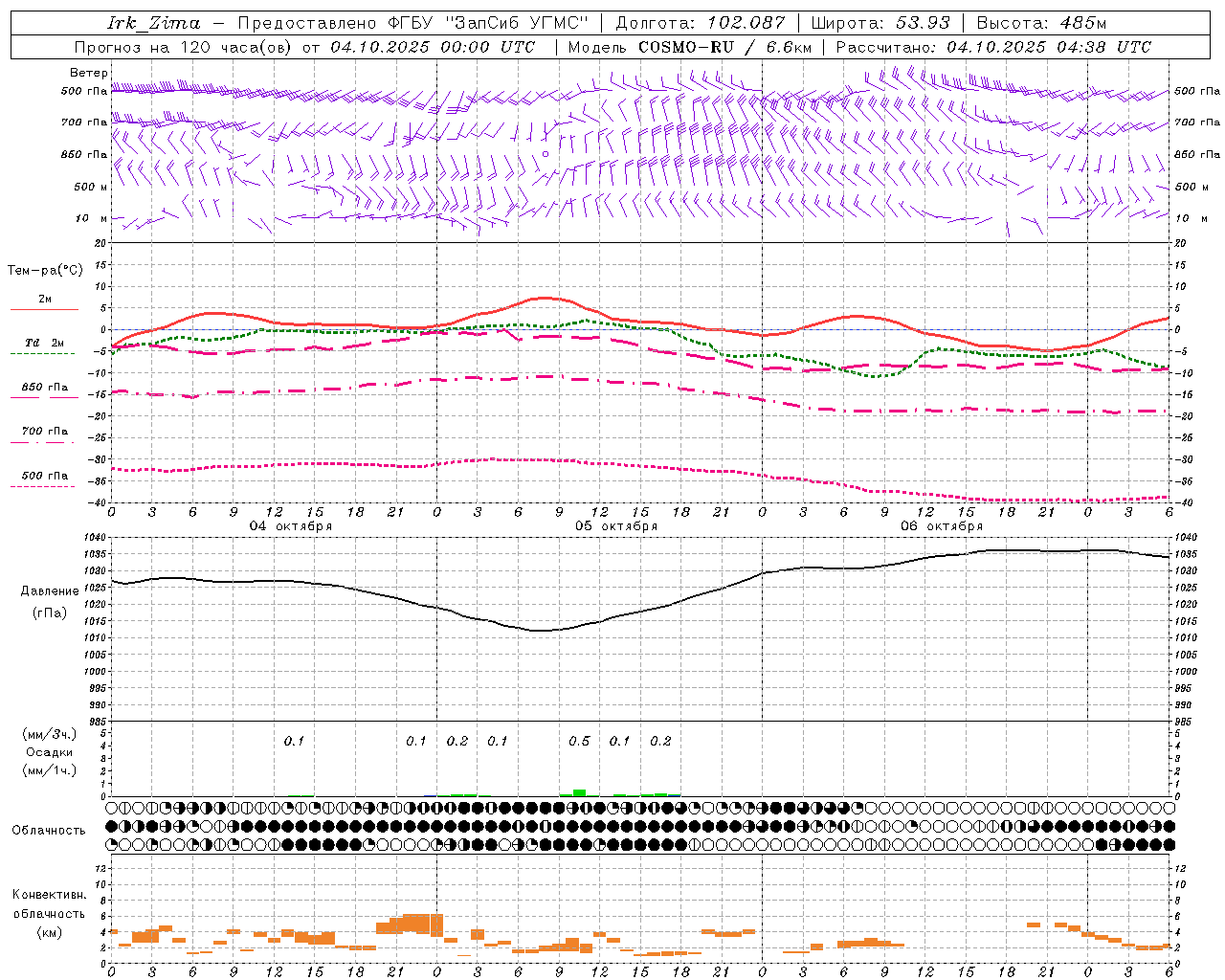Click the 10 м wind level label at left
This screenshot has width=1225, height=980.
pyautogui.click(x=92, y=218)
